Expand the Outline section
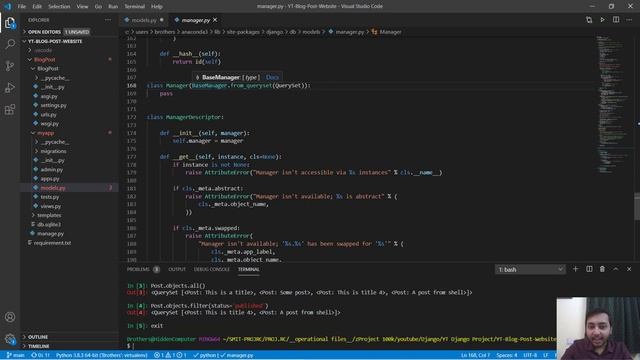The height and width of the screenshot is (360, 640). coord(69,337)
